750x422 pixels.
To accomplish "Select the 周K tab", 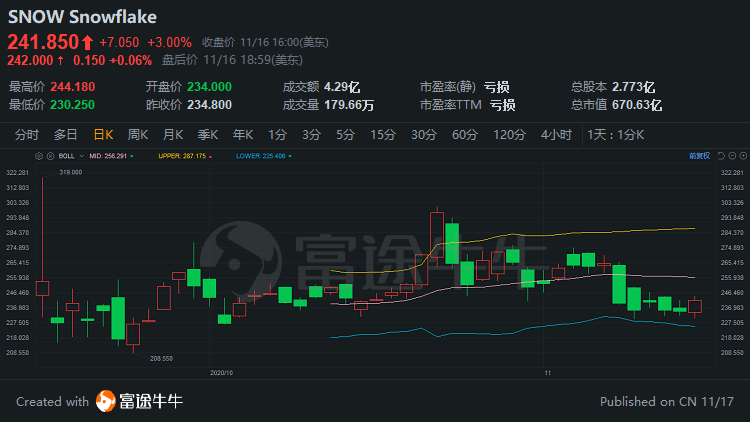I will pos(138,135).
